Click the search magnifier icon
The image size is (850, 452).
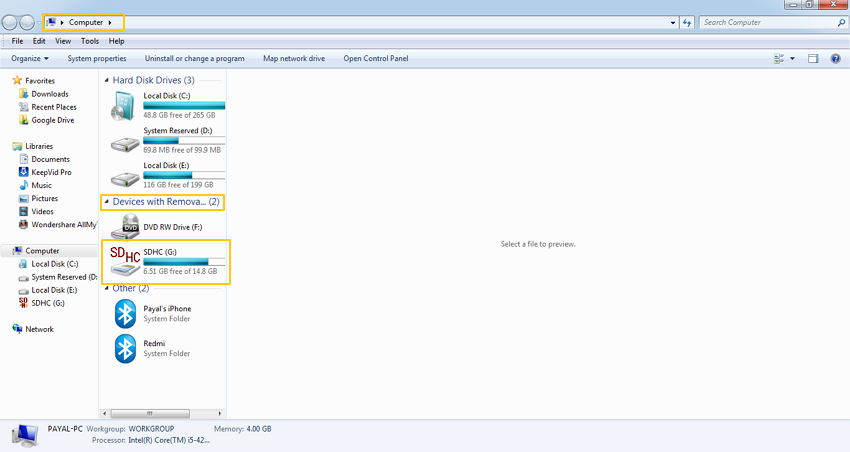coord(841,23)
